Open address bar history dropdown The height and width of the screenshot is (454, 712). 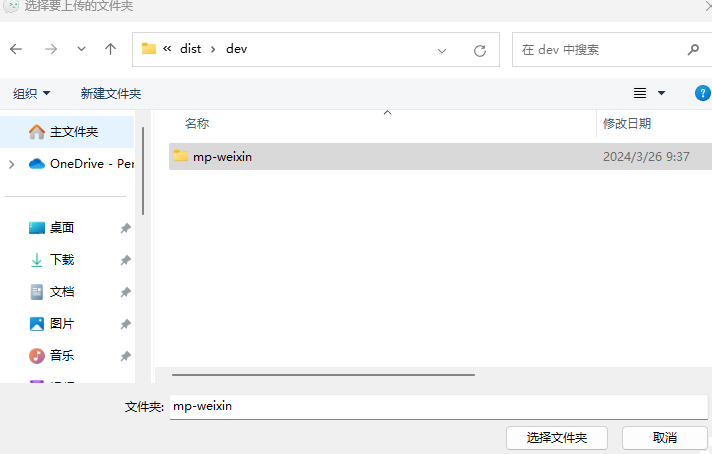coord(442,50)
